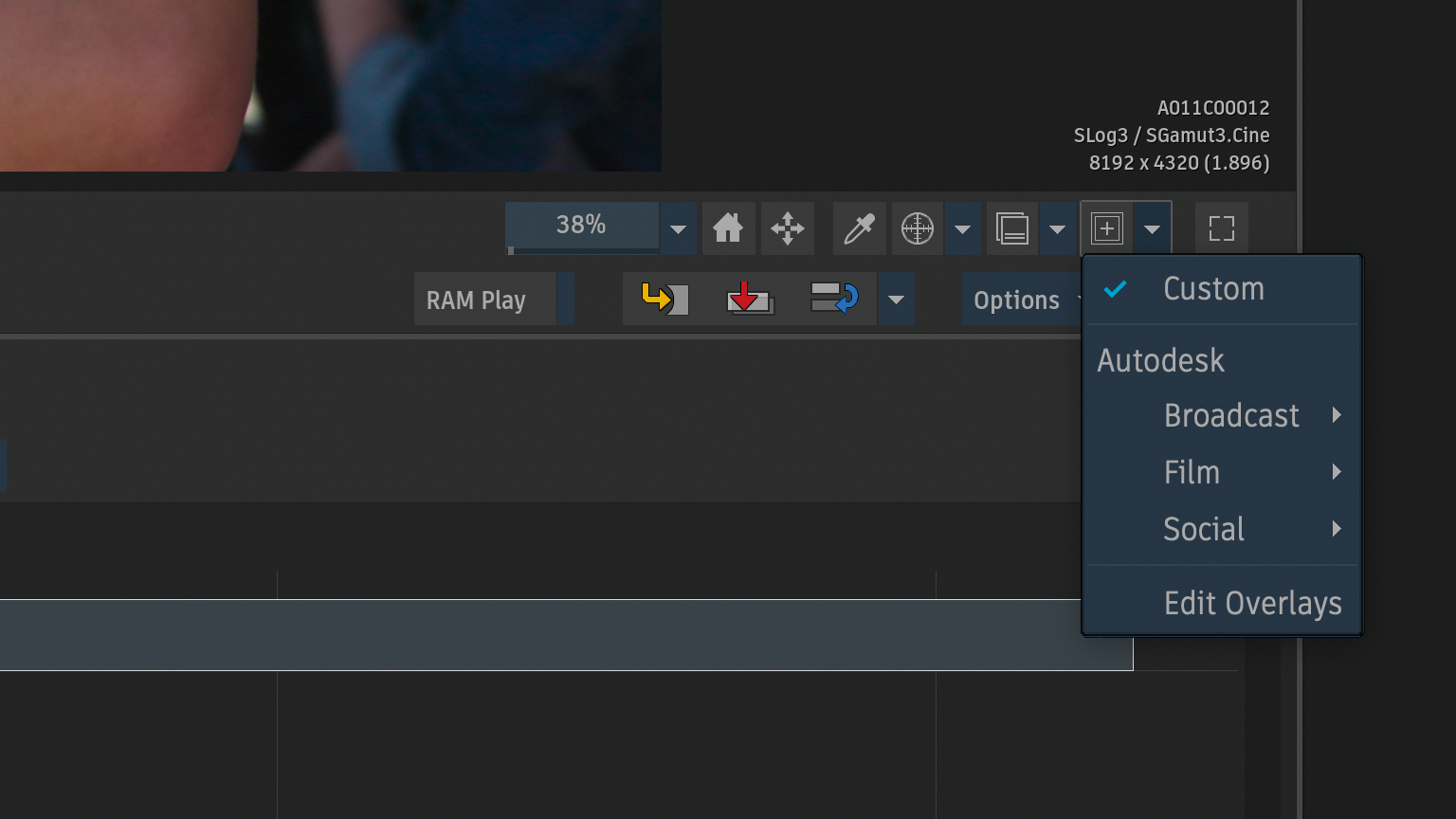Expand dropdown next to crosshair globe icon
The height and width of the screenshot is (819, 1456).
point(962,229)
